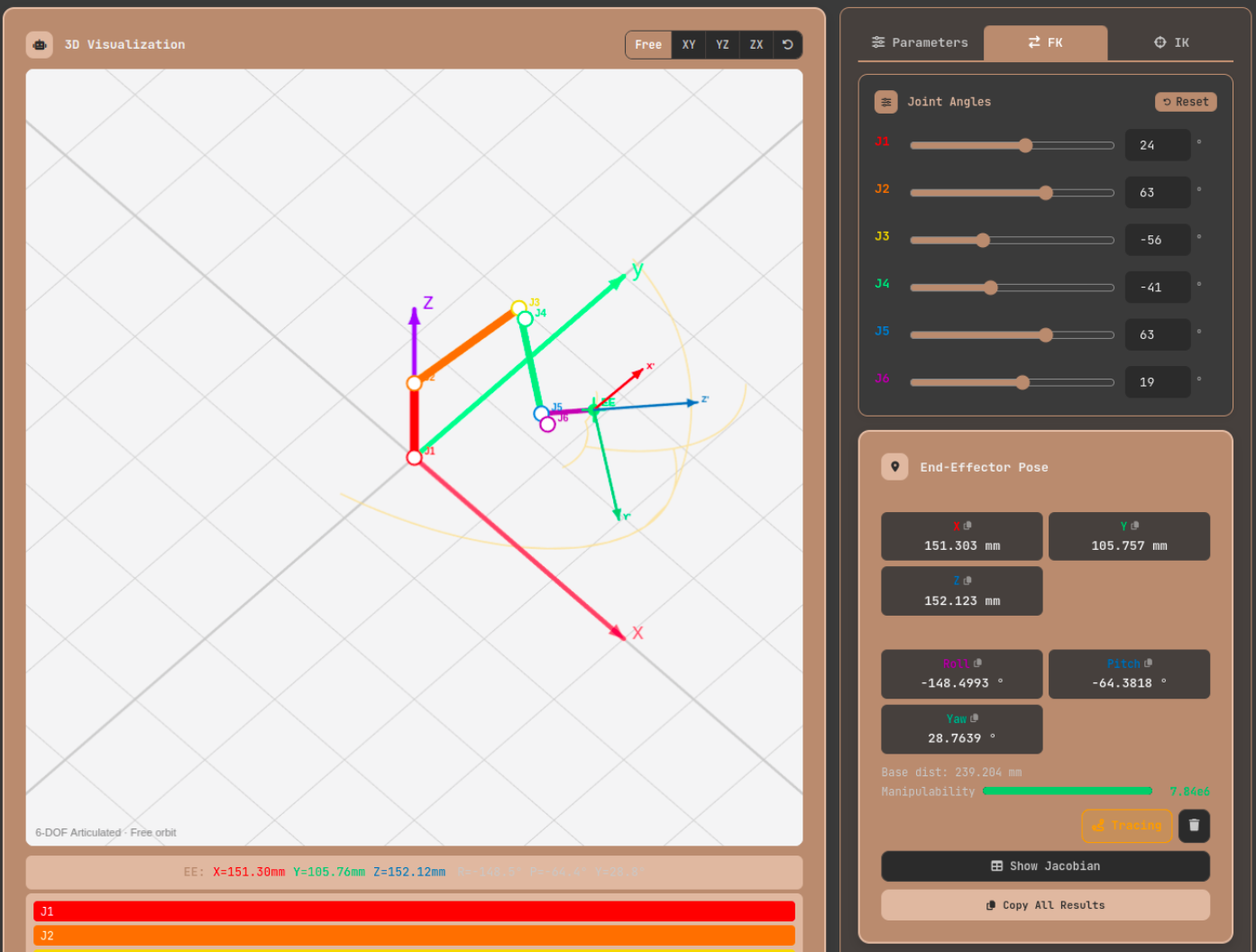This screenshot has height=952, width=1256.
Task: Click the sliders icon beside Joint Angles
Action: 886,102
